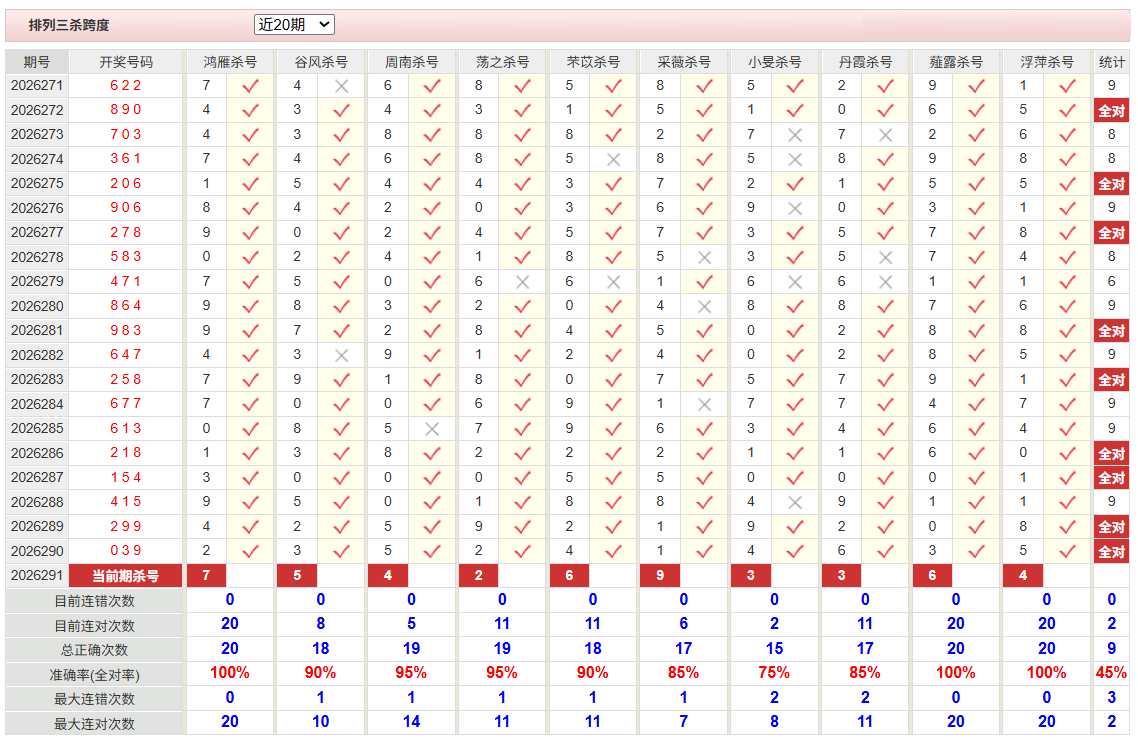Viewport: 1138px width, 741px height.
Task: Click the wrong mark for 谷风杀号 in row 2026271
Action: [x=341, y=86]
